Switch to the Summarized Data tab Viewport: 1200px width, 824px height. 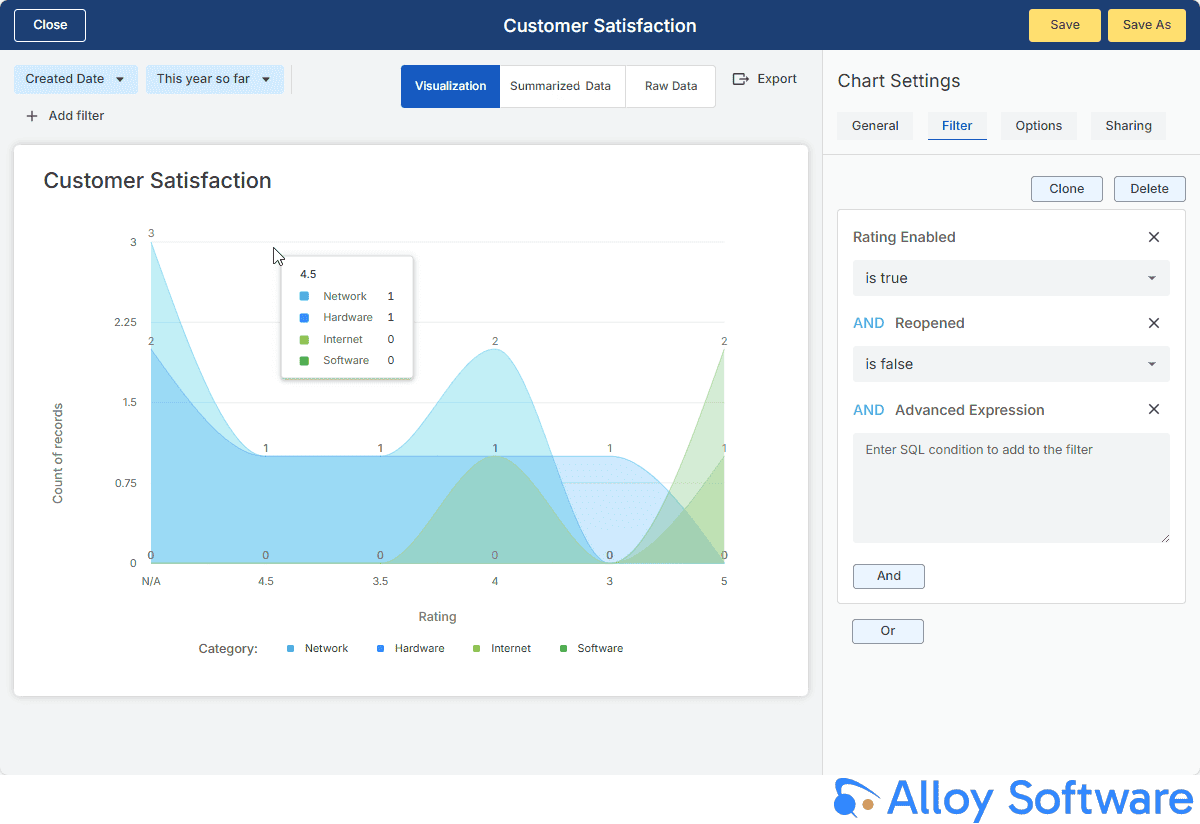560,86
